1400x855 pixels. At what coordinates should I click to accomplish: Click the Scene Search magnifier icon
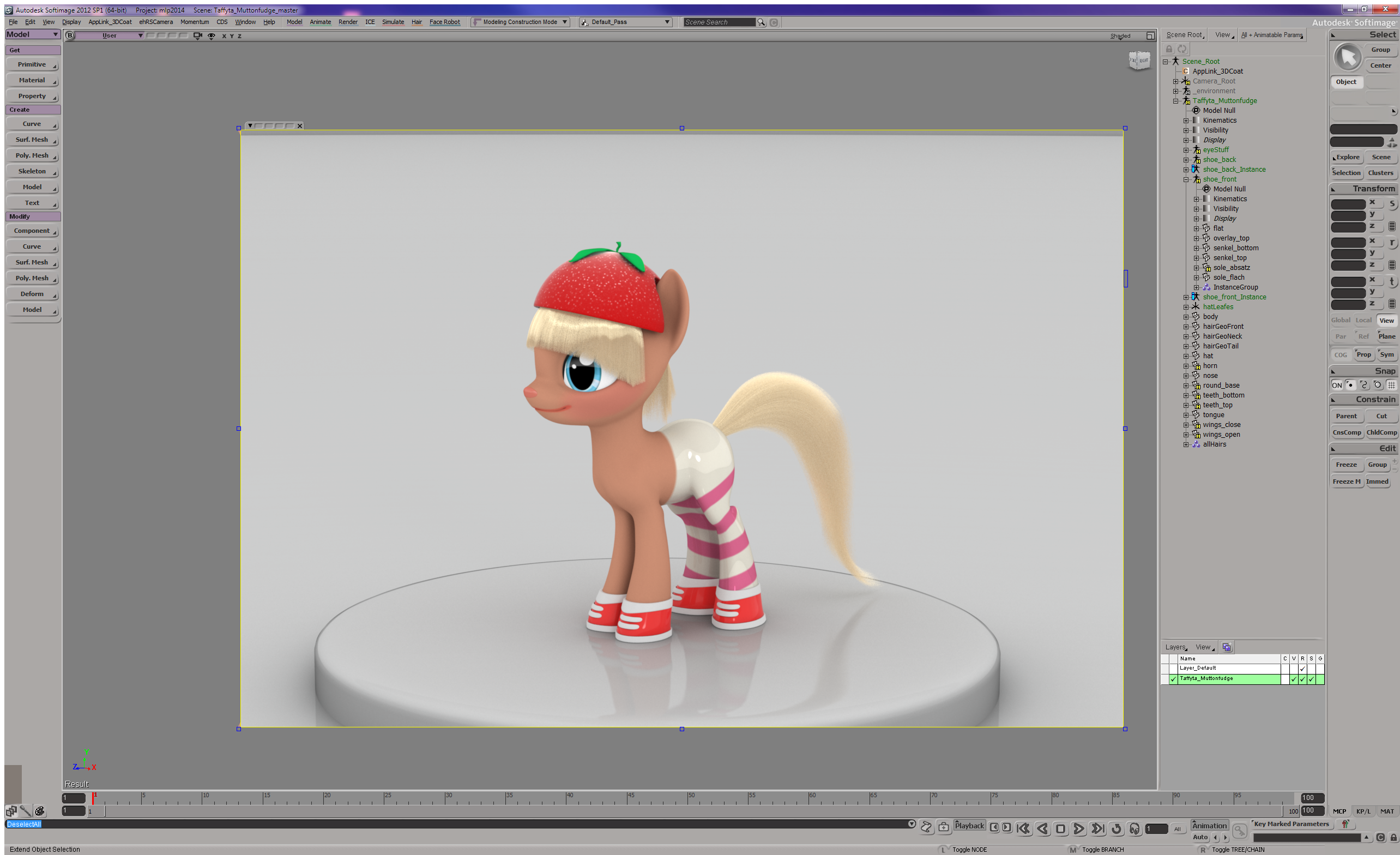[762, 22]
